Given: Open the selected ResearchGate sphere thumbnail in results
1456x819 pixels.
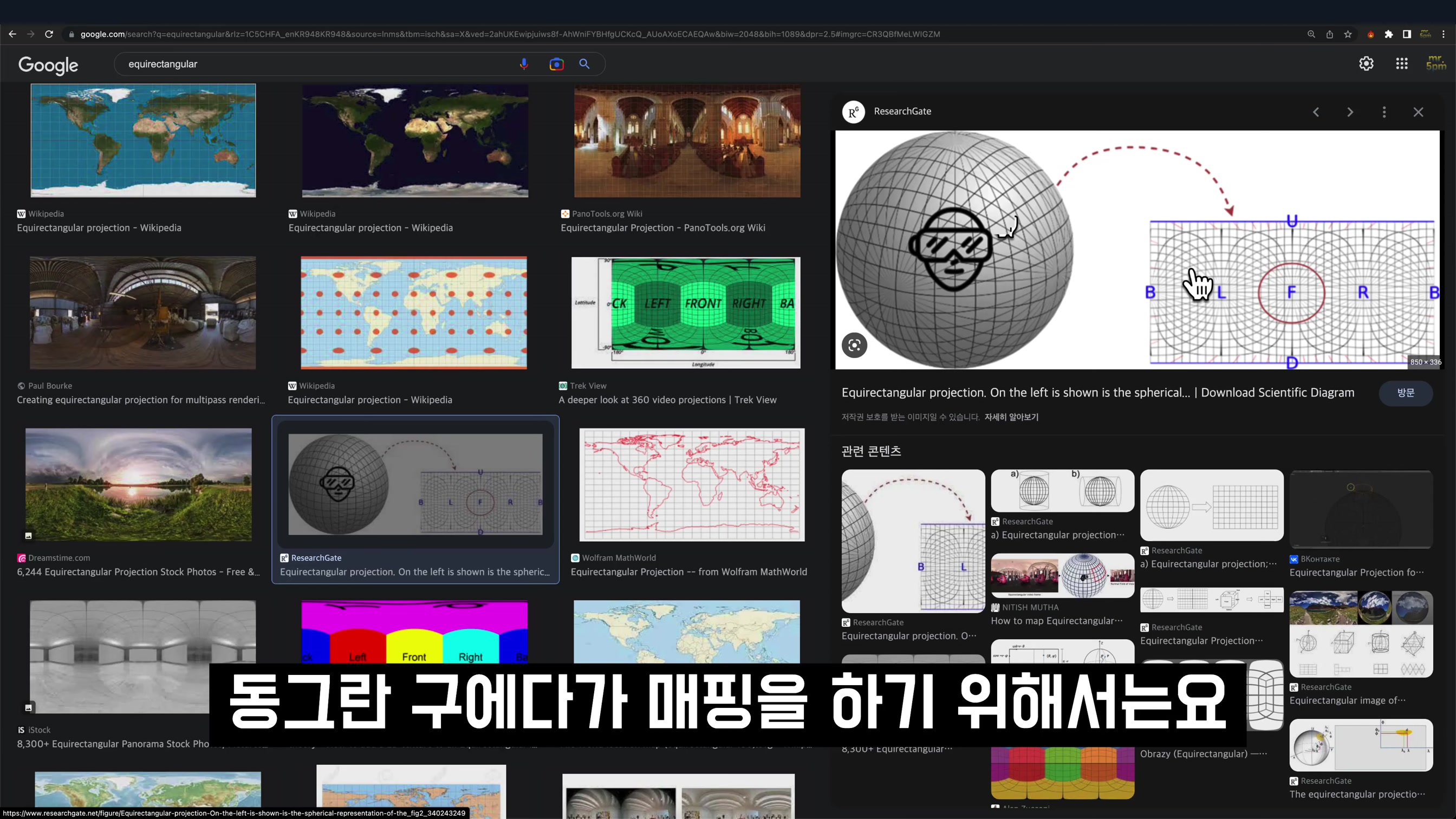Looking at the screenshot, I should coord(415,484).
